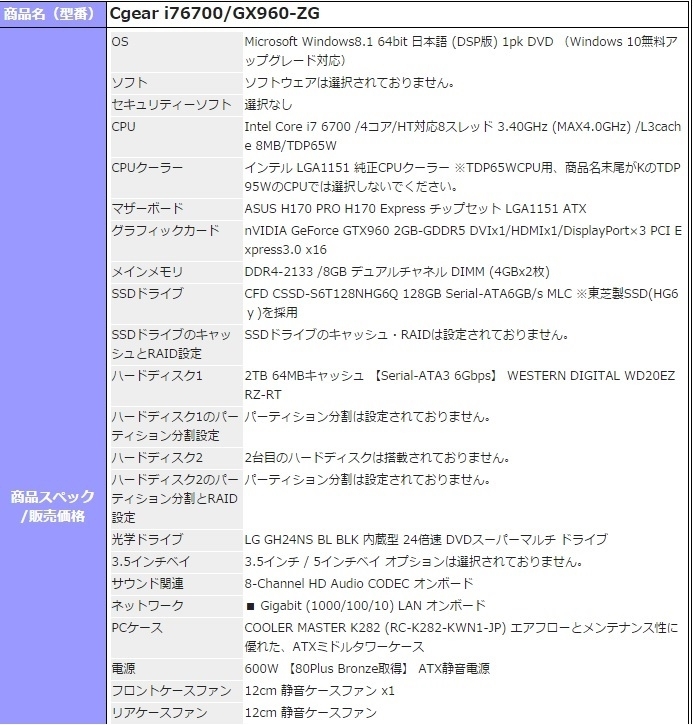Click the 選択なし value
Image resolution: width=693 pixels, height=725 pixels.
(x=268, y=104)
